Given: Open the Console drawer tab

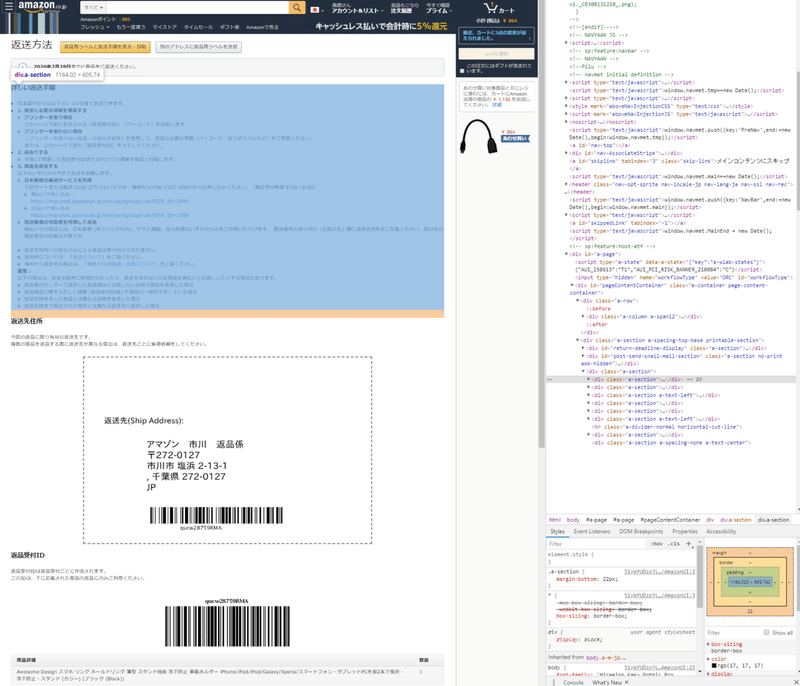Looking at the screenshot, I should 573,682.
